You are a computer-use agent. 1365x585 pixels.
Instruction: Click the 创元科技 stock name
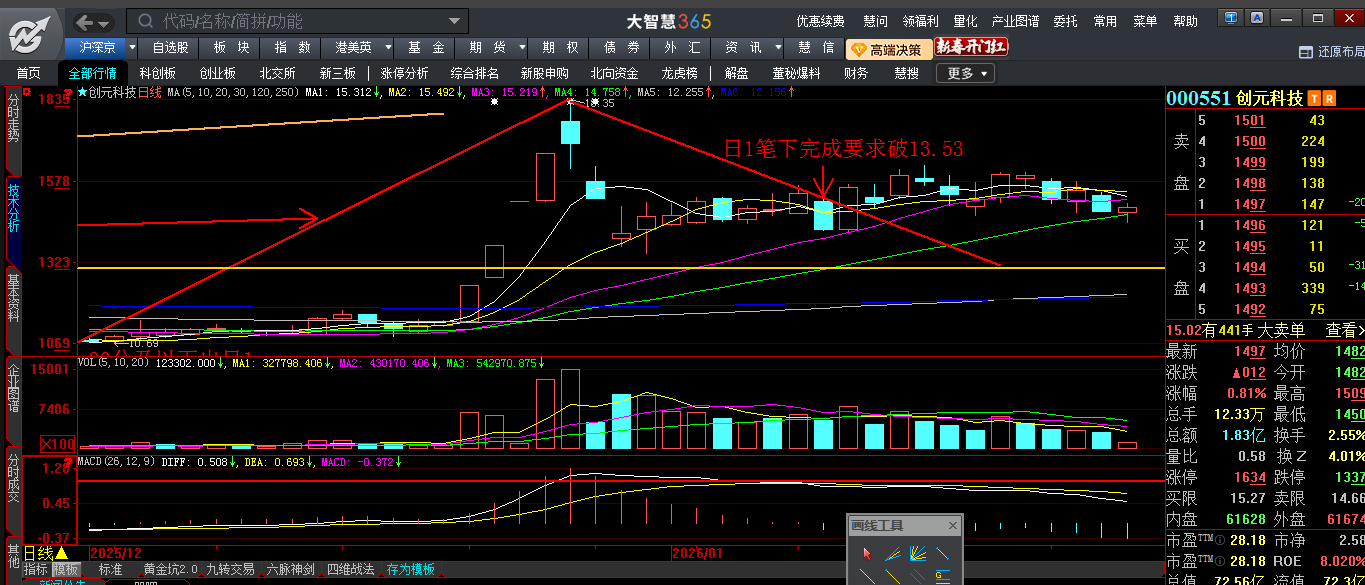pyautogui.click(x=1269, y=98)
